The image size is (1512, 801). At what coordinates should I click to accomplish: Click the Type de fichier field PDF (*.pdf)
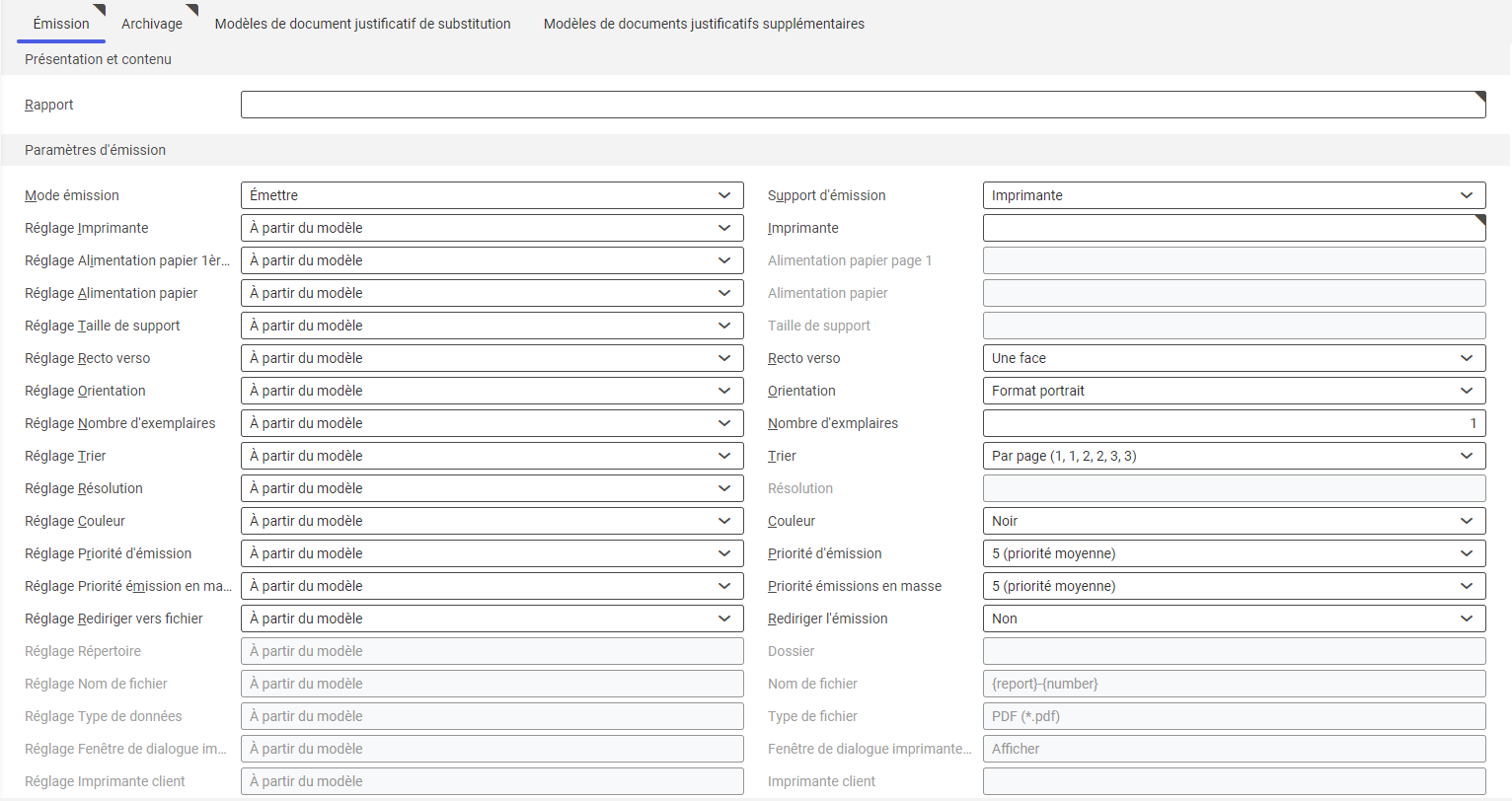tap(1235, 716)
